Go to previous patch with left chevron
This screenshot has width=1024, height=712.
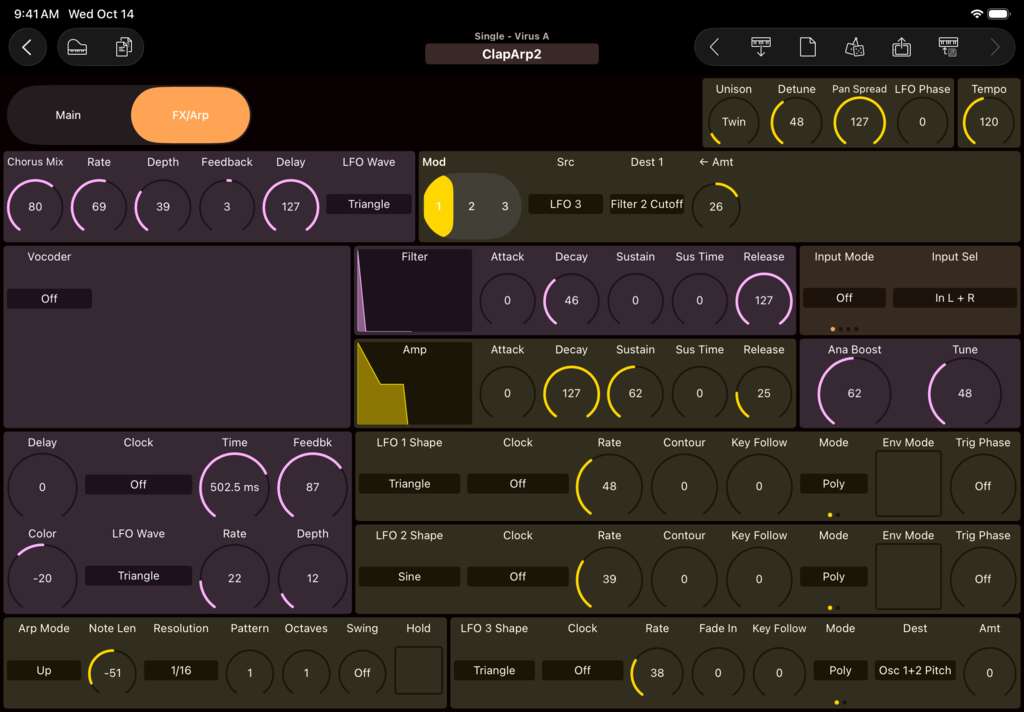(x=714, y=47)
